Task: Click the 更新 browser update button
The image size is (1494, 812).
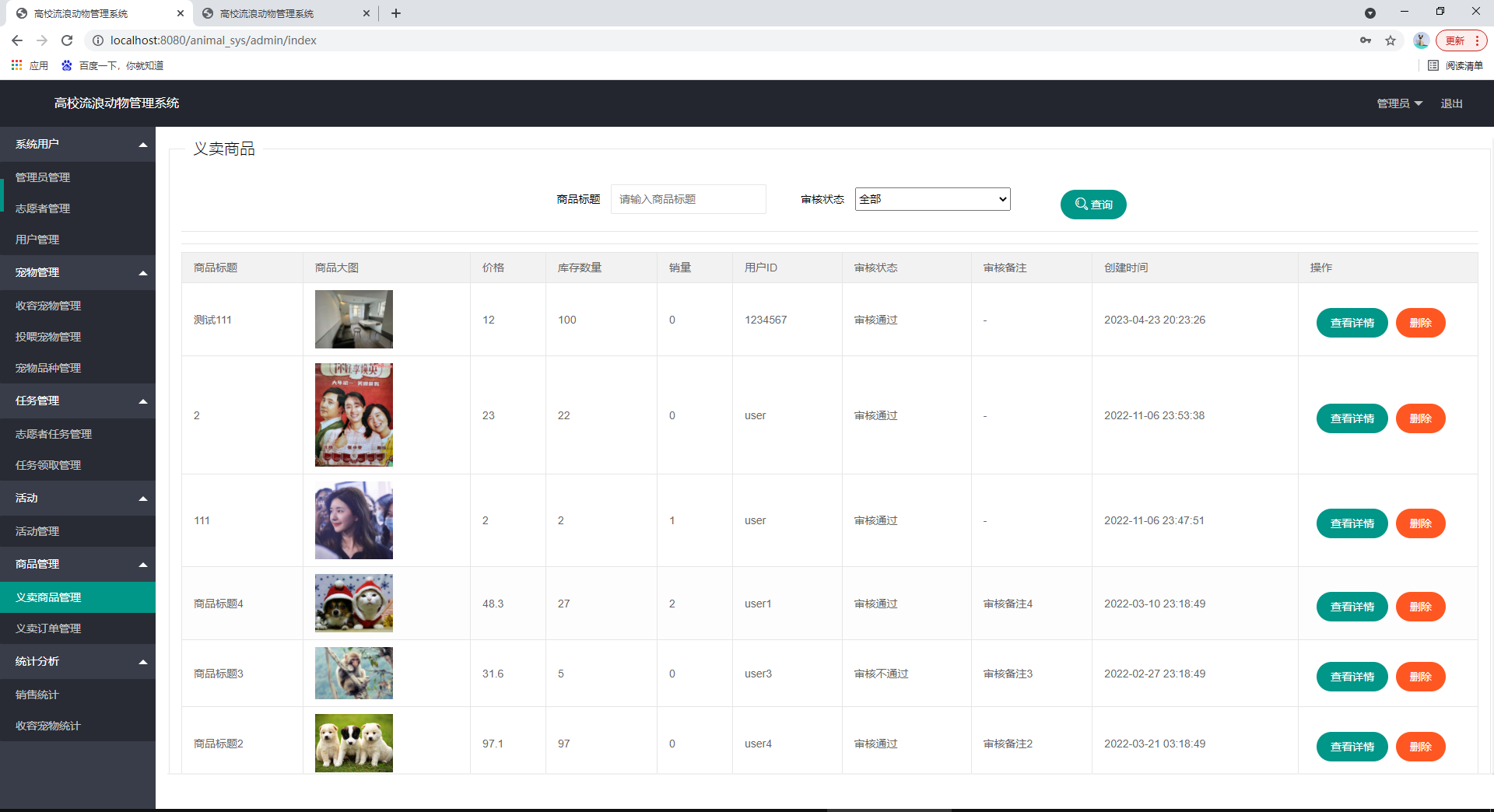Action: pos(1461,40)
